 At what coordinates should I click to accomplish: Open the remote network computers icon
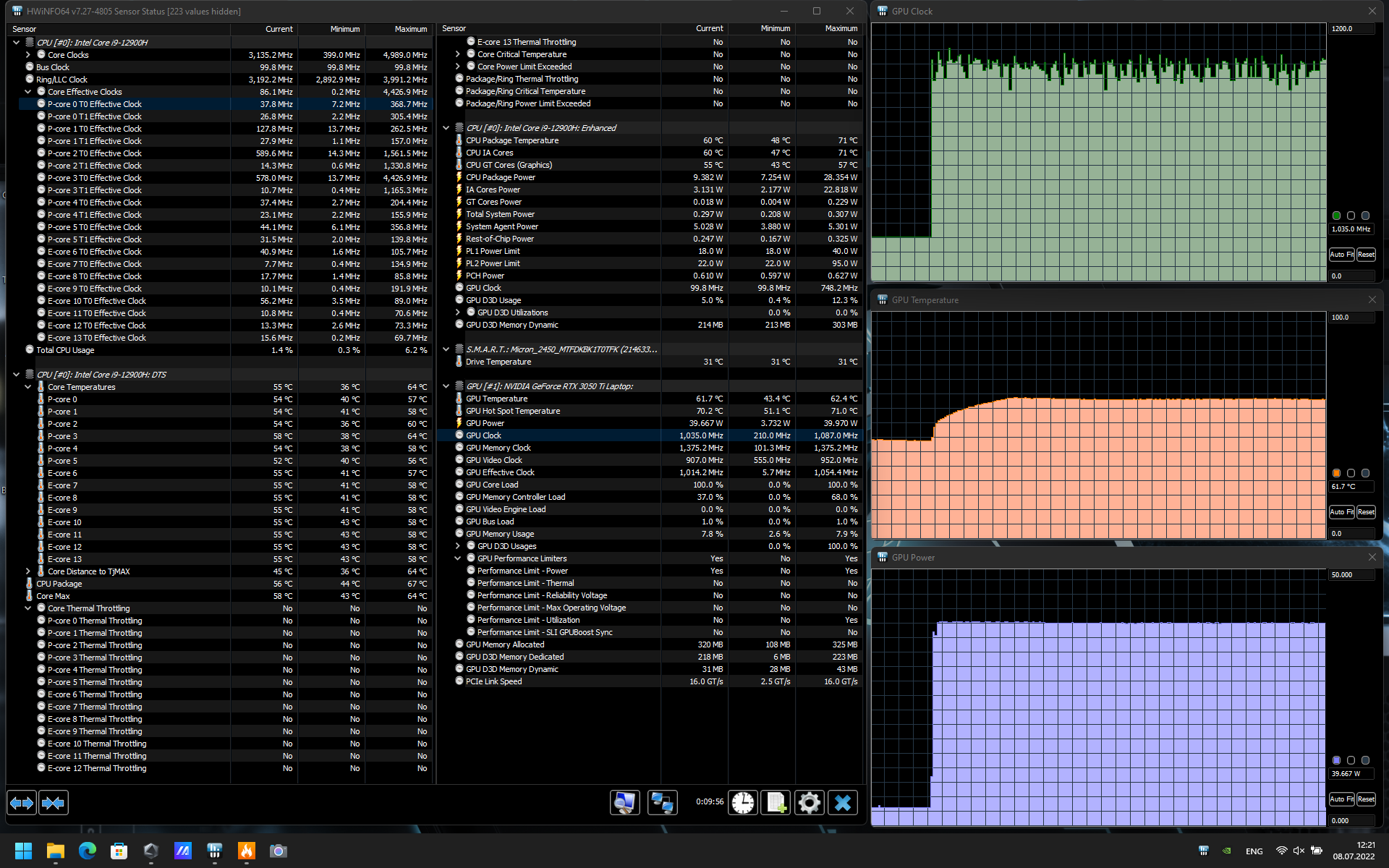(662, 802)
